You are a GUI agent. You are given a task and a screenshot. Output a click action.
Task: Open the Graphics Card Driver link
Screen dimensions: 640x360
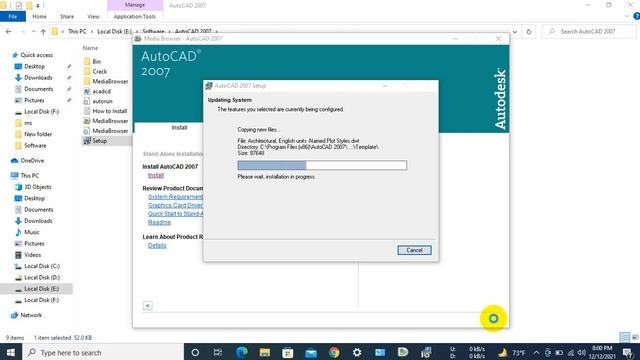[x=176, y=205]
